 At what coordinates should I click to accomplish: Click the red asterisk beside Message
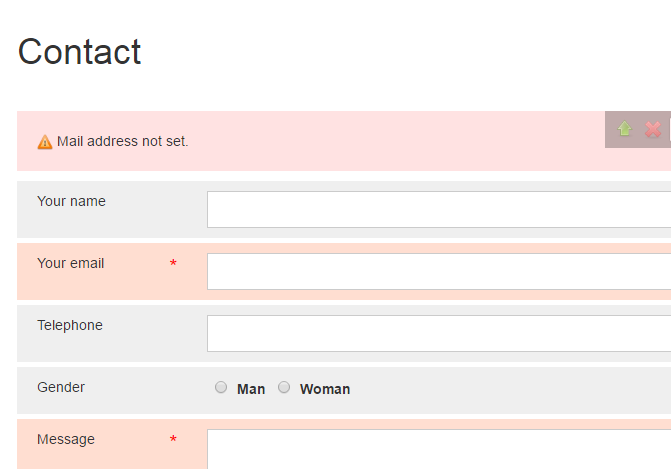tap(173, 440)
